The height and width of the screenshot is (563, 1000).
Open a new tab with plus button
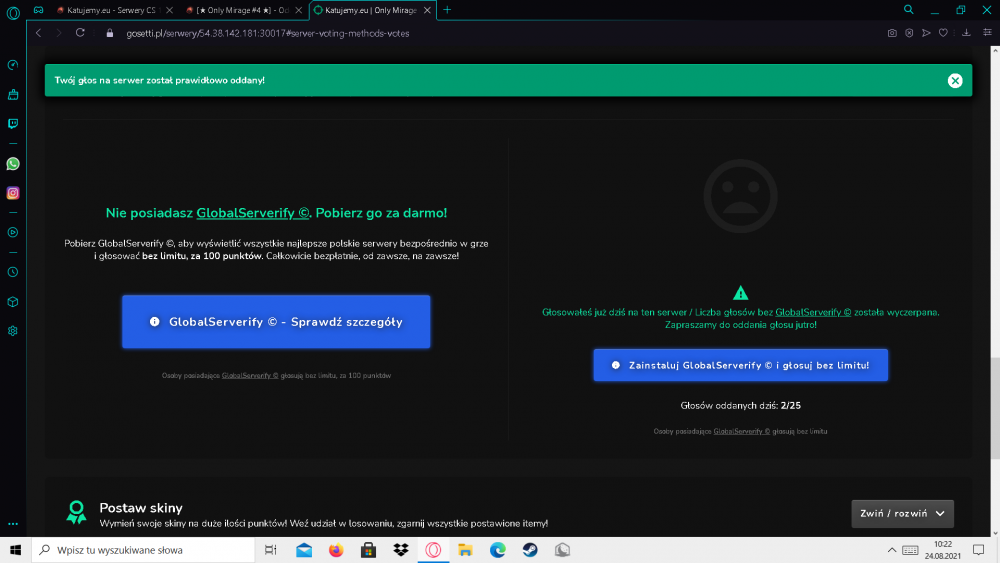click(x=447, y=10)
